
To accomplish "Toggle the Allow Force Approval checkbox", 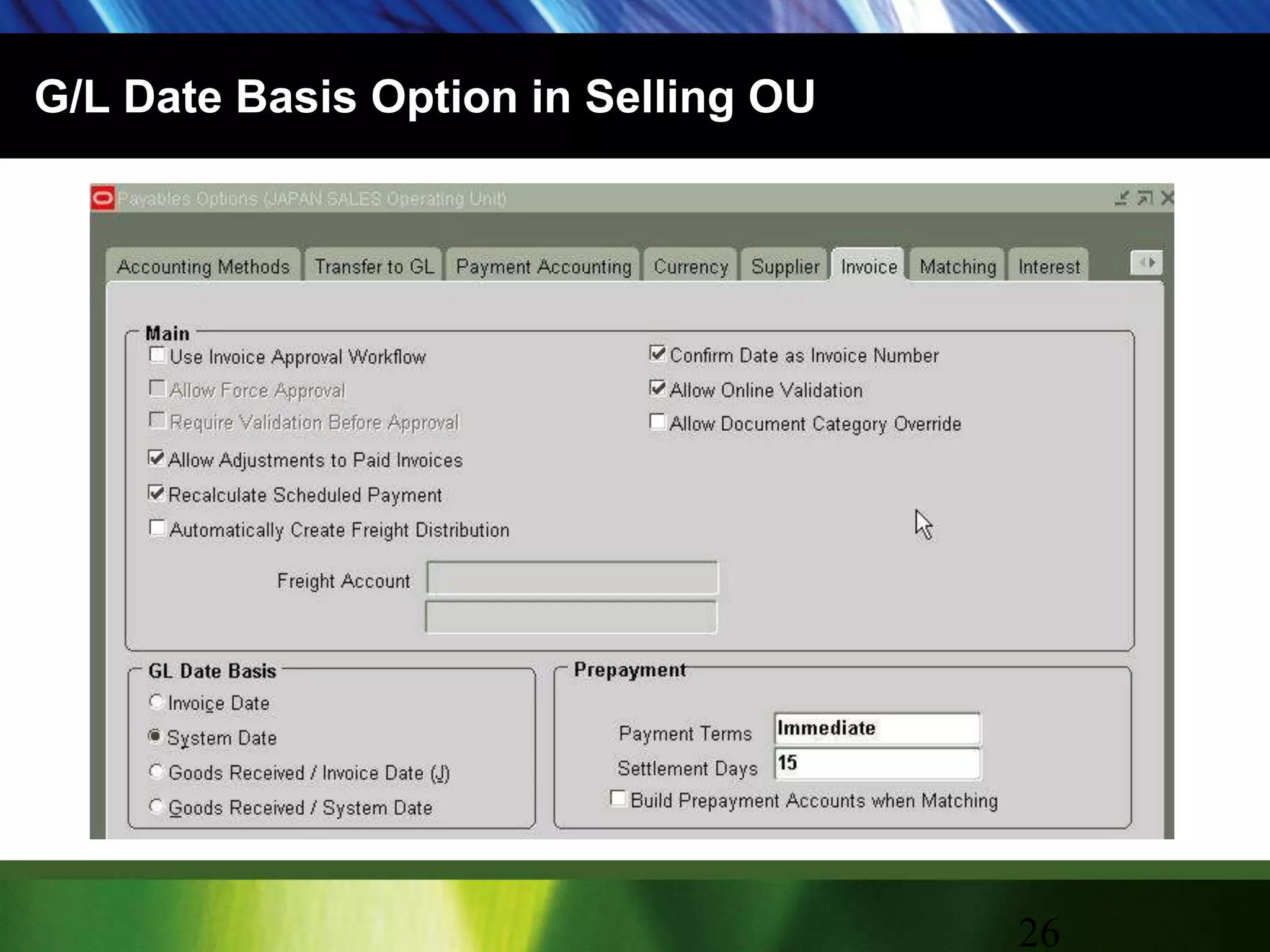I will (158, 389).
